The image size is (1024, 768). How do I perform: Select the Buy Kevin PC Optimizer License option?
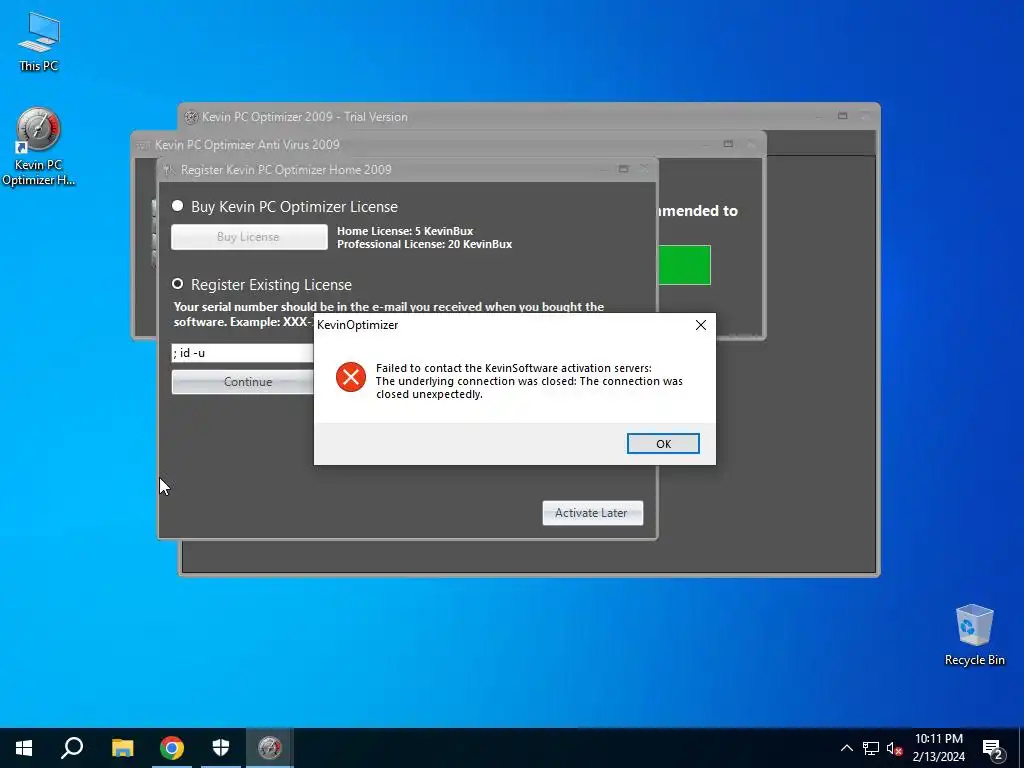click(x=178, y=206)
